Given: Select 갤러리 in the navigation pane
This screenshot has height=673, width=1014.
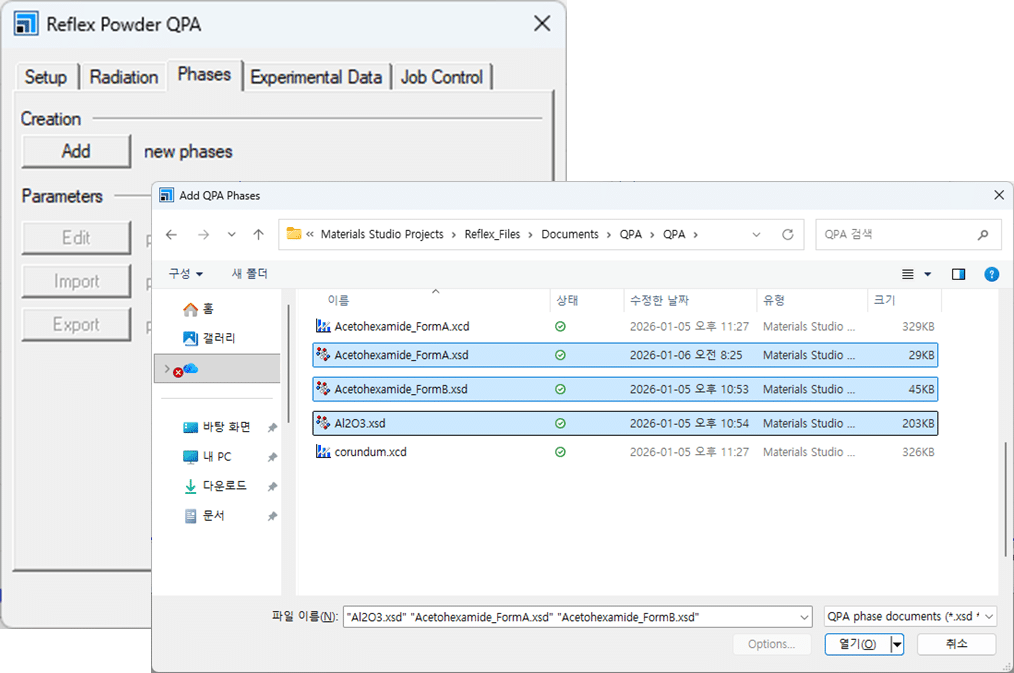Looking at the screenshot, I should click(x=210, y=338).
